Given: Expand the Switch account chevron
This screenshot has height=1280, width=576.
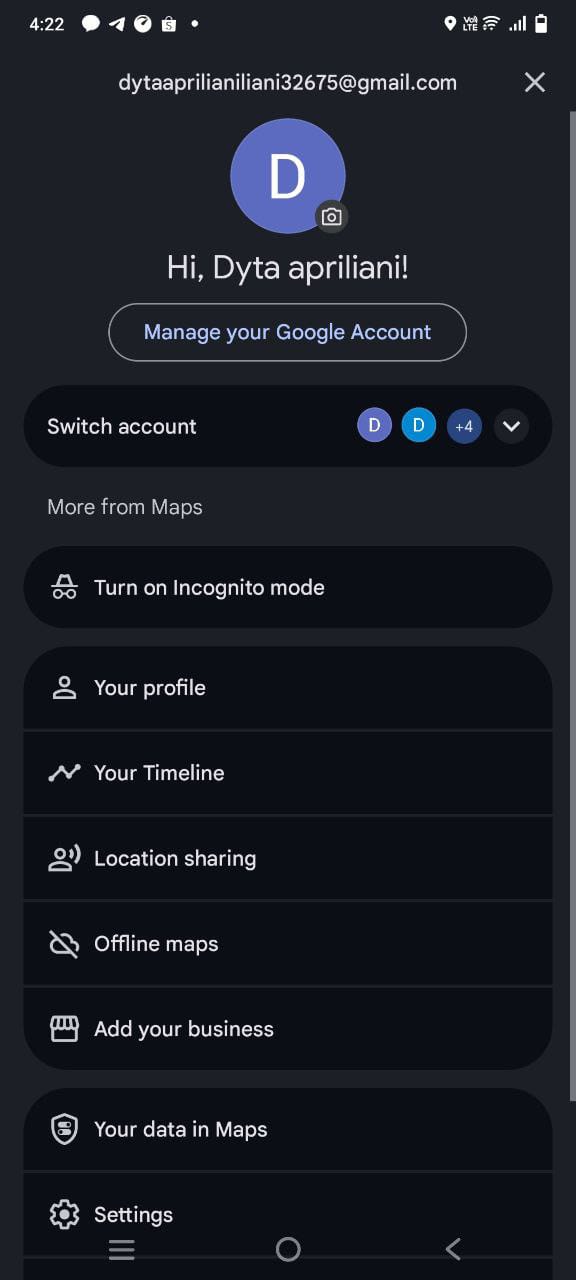Looking at the screenshot, I should click(x=511, y=426).
